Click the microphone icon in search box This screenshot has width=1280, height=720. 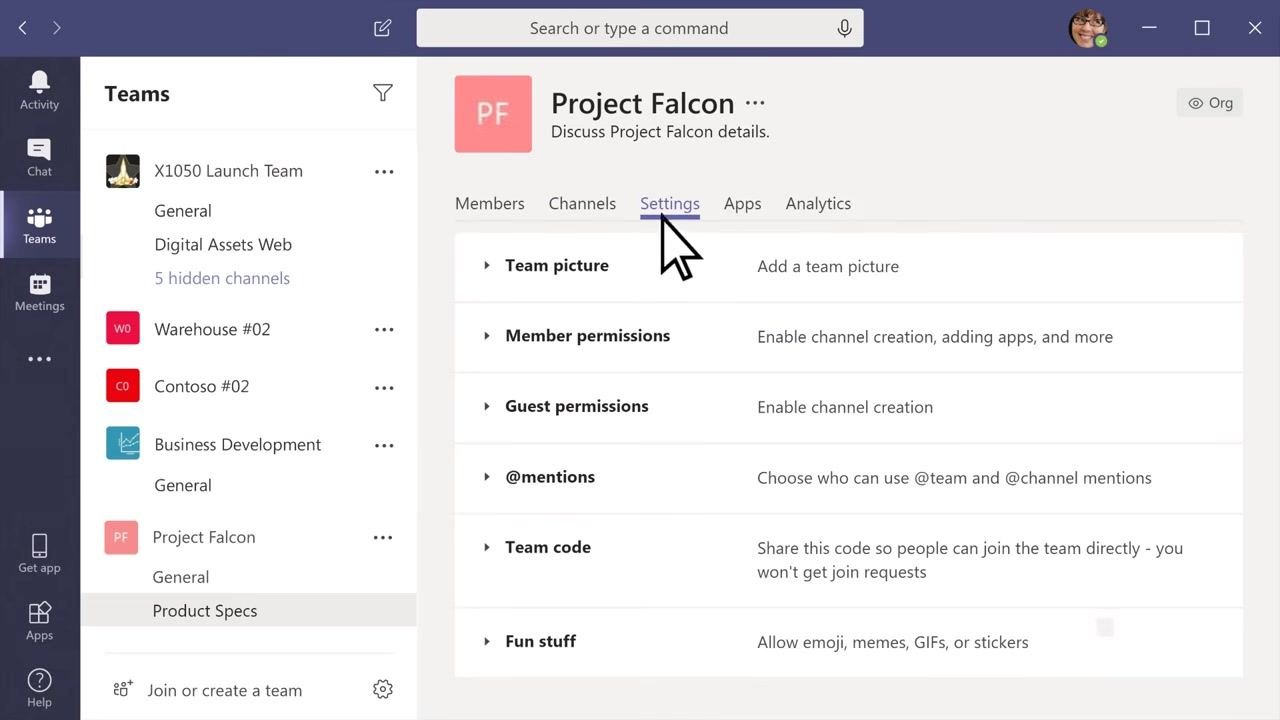point(844,28)
